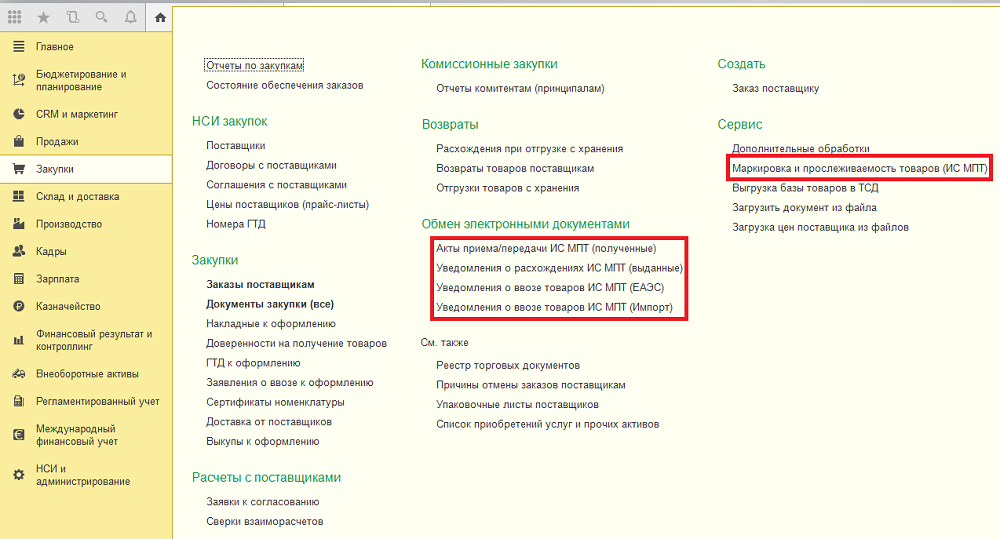Open ГТД к оформлению

tap(253, 363)
